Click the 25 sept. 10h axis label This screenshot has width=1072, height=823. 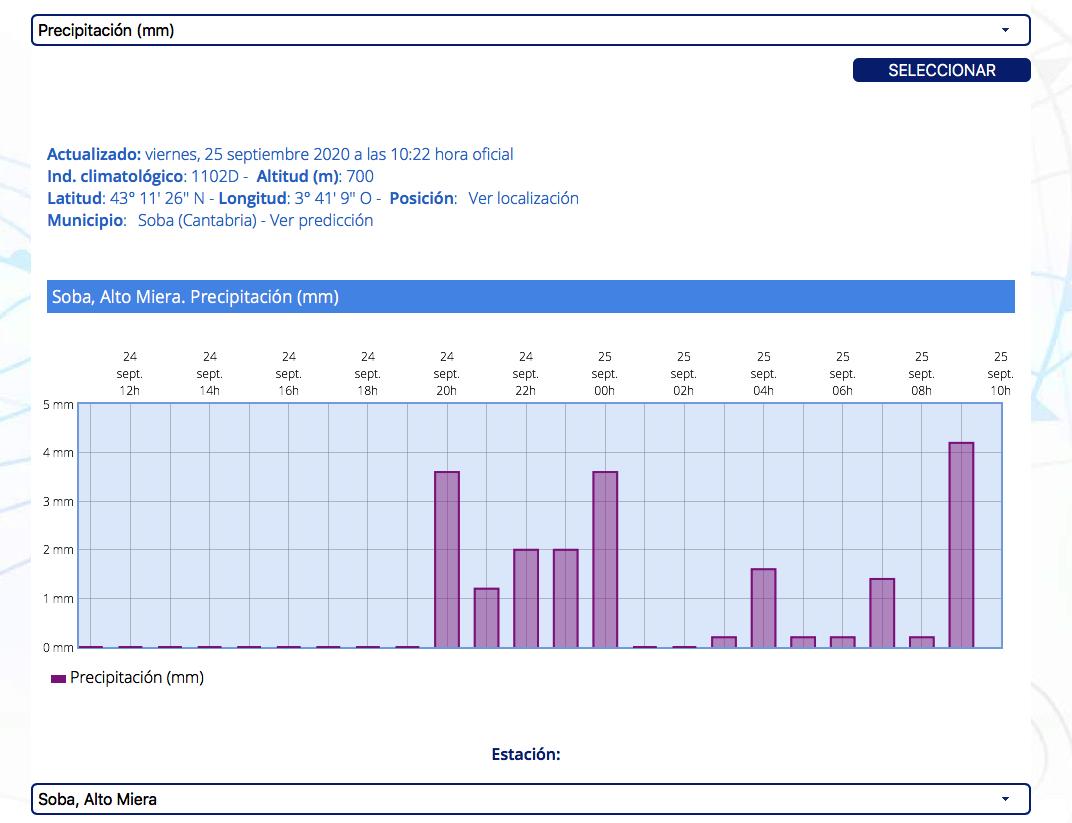(x=1000, y=374)
